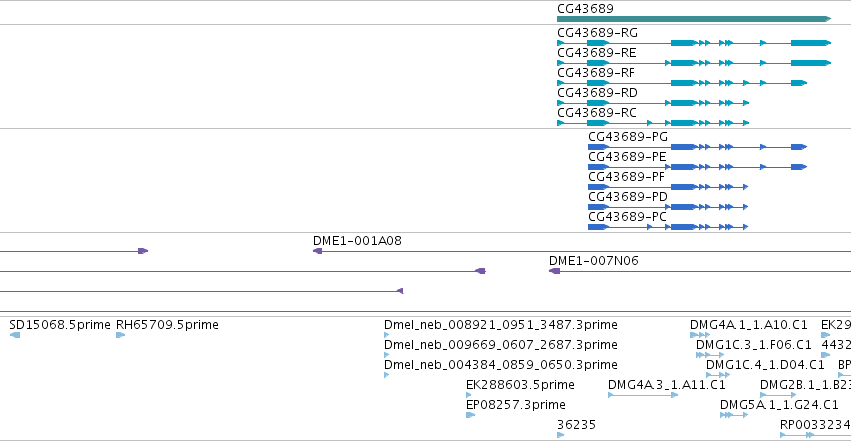This screenshot has width=851, height=441.
Task: Open transcript CG43689-RE
Action: pos(694,63)
